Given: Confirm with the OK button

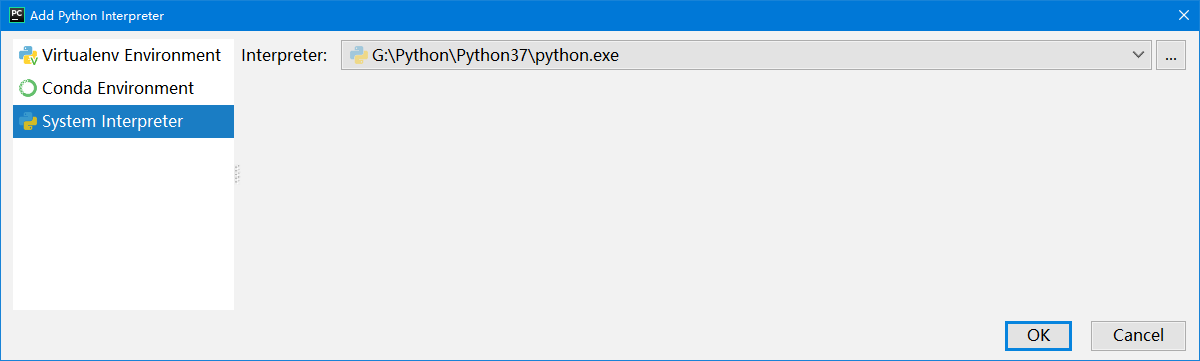Looking at the screenshot, I should click(1039, 335).
